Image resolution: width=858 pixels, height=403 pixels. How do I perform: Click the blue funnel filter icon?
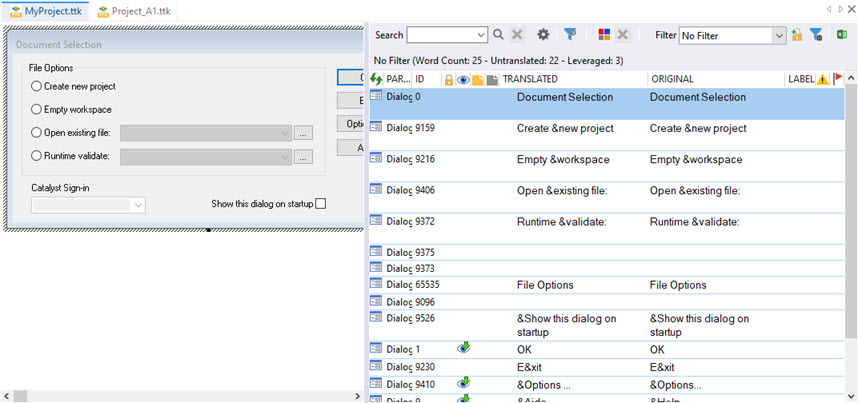(x=570, y=35)
